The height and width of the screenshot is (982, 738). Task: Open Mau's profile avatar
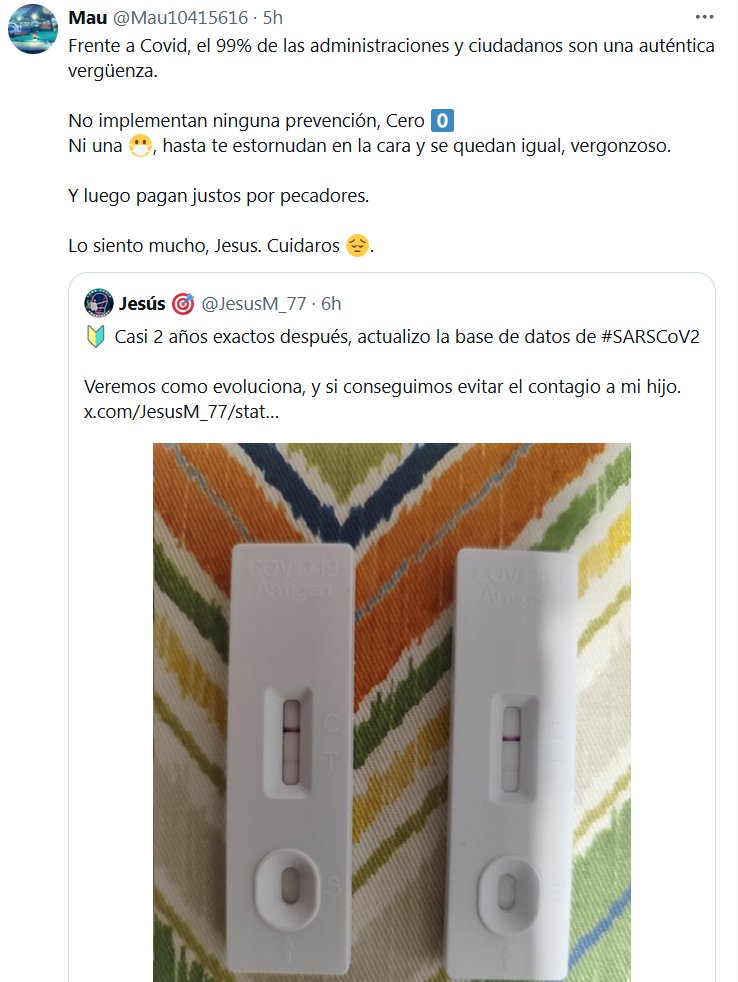[33, 29]
